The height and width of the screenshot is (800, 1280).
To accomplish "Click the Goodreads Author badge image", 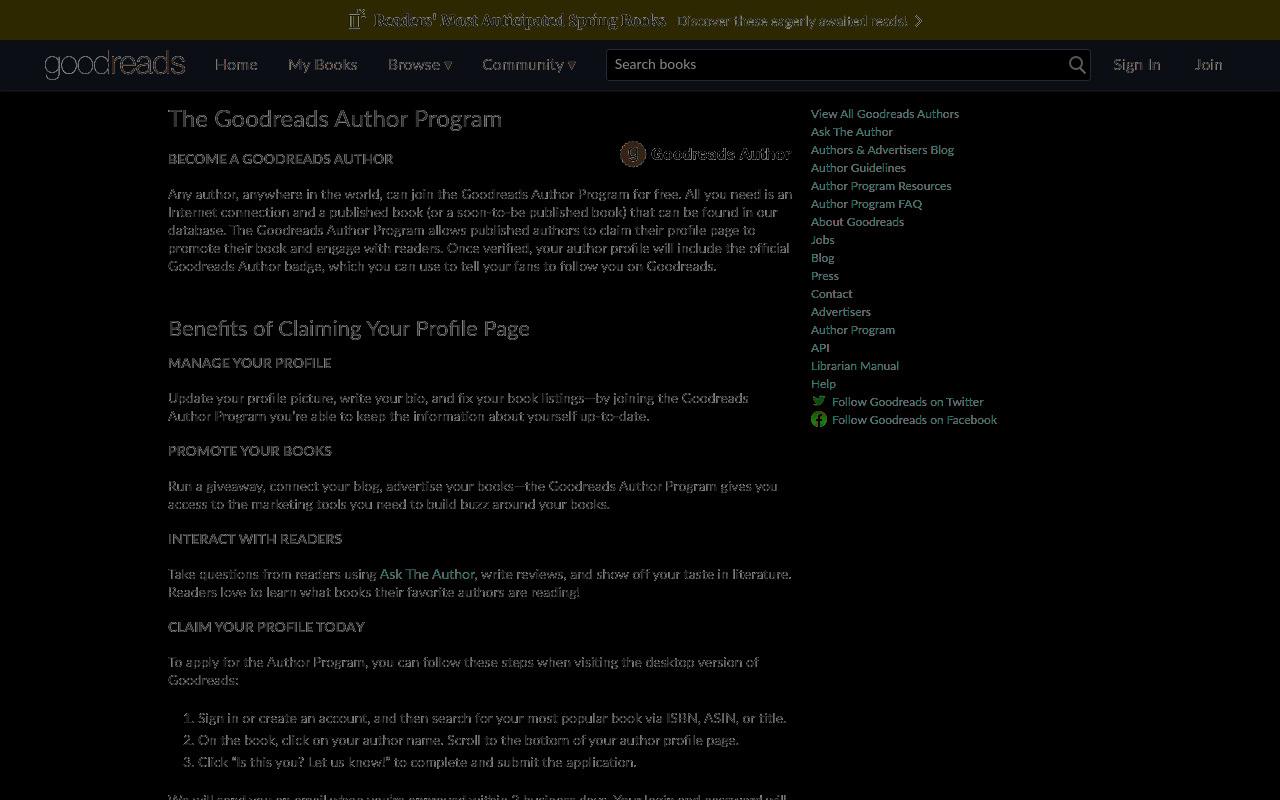I will [706, 154].
